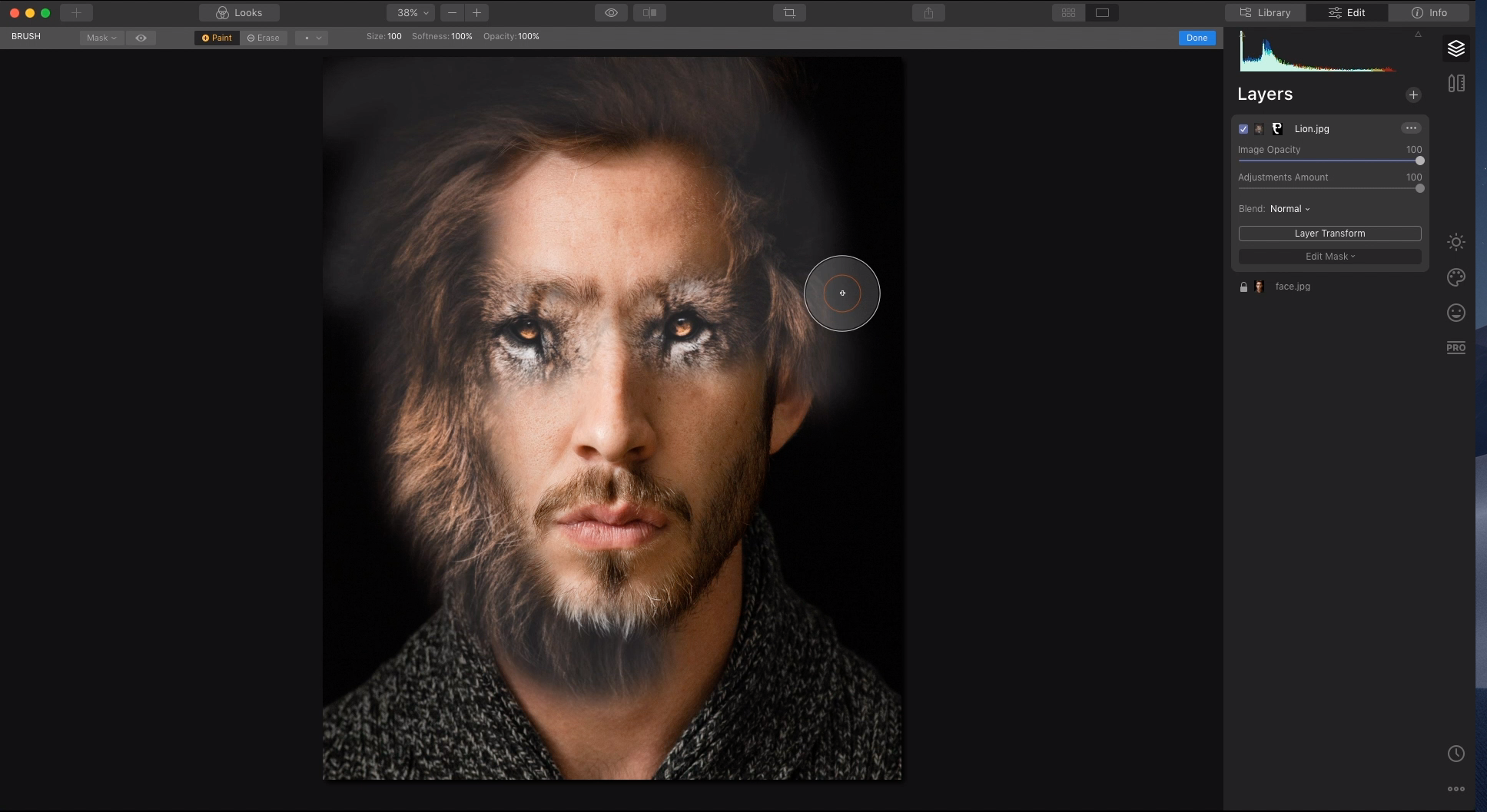Image resolution: width=1487 pixels, height=812 pixels.
Task: Toggle the Lion.jpg layer visibility checkbox
Action: coord(1243,128)
